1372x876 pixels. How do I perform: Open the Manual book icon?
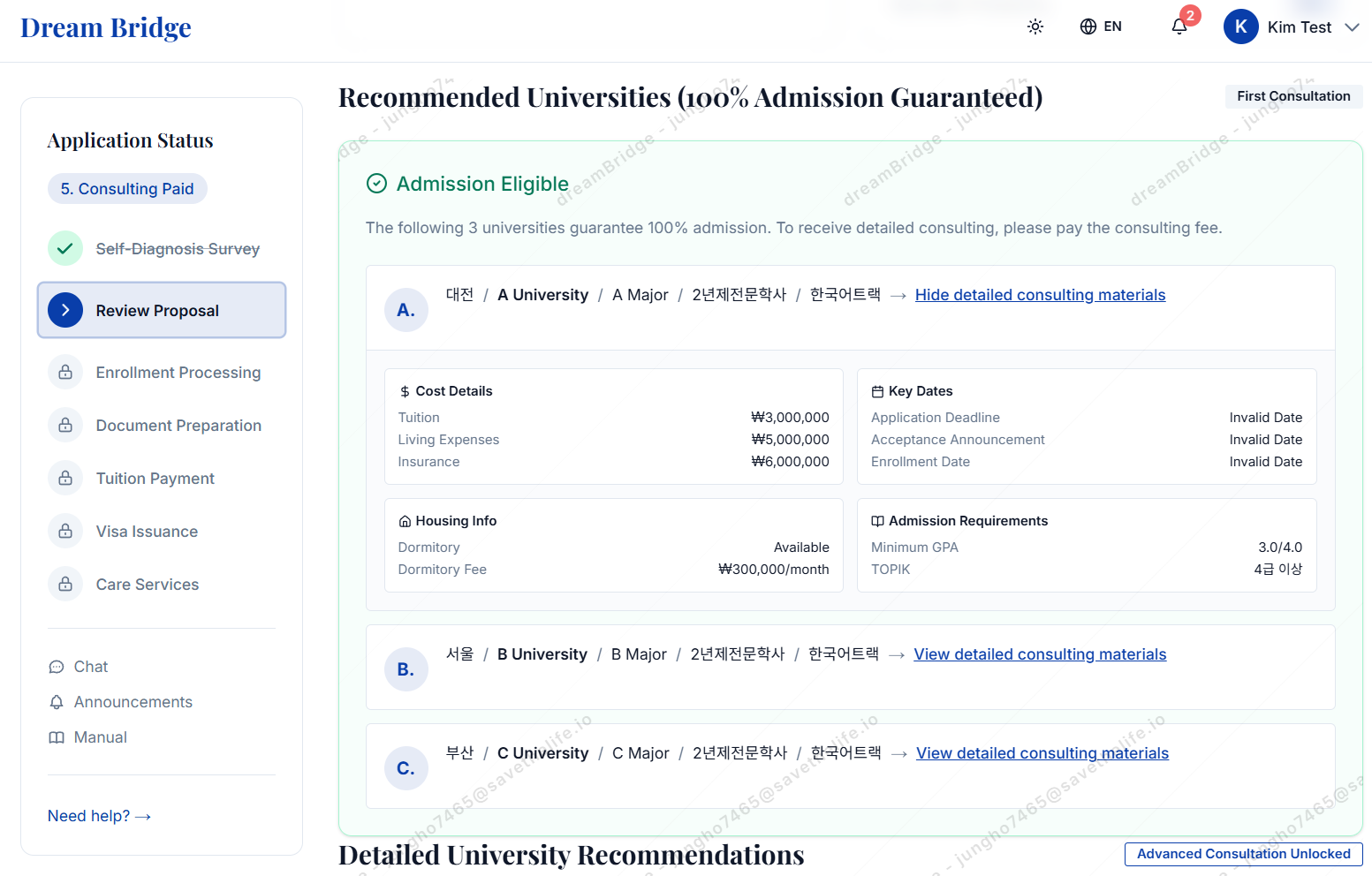tap(57, 737)
